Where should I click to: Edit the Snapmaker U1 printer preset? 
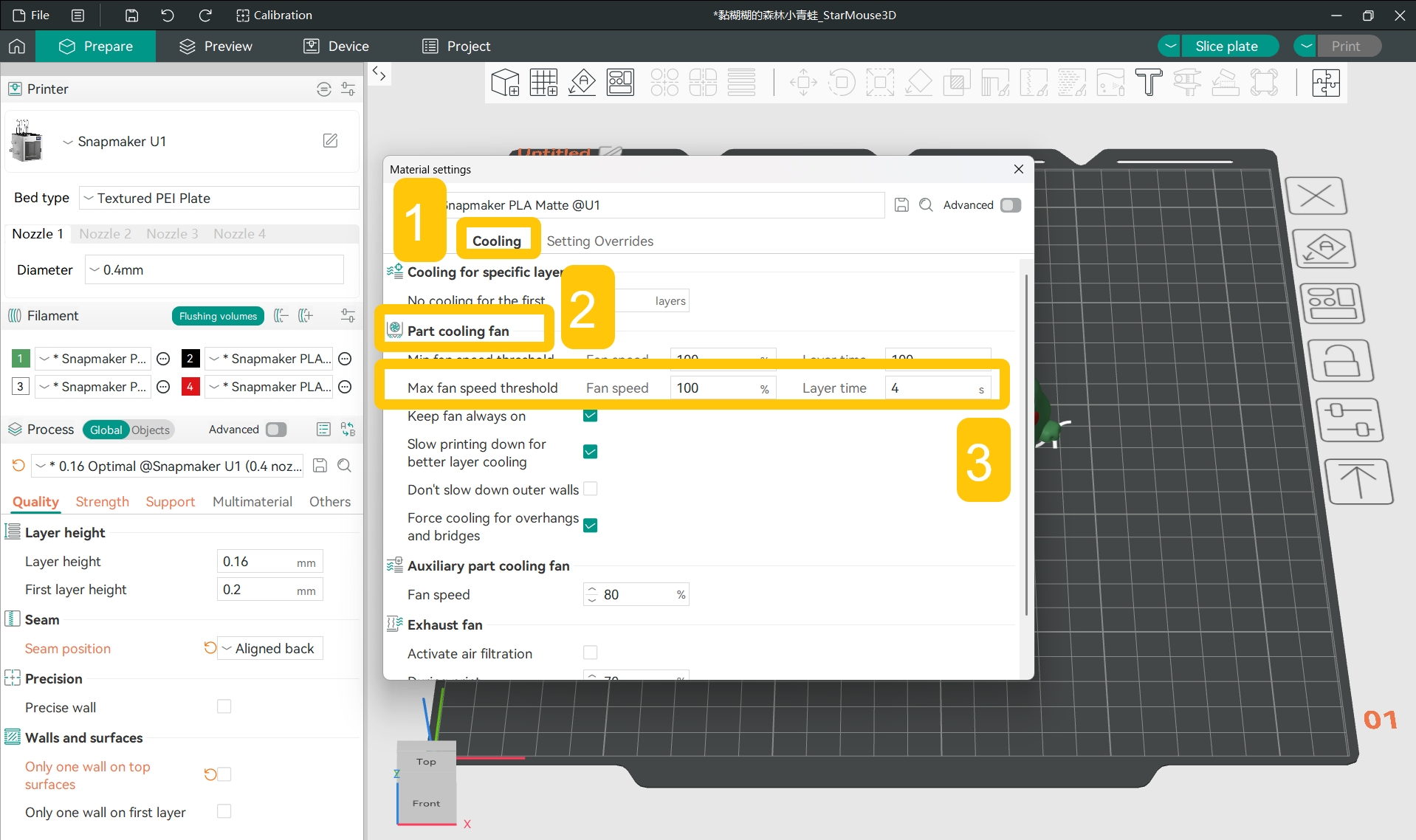(x=331, y=140)
